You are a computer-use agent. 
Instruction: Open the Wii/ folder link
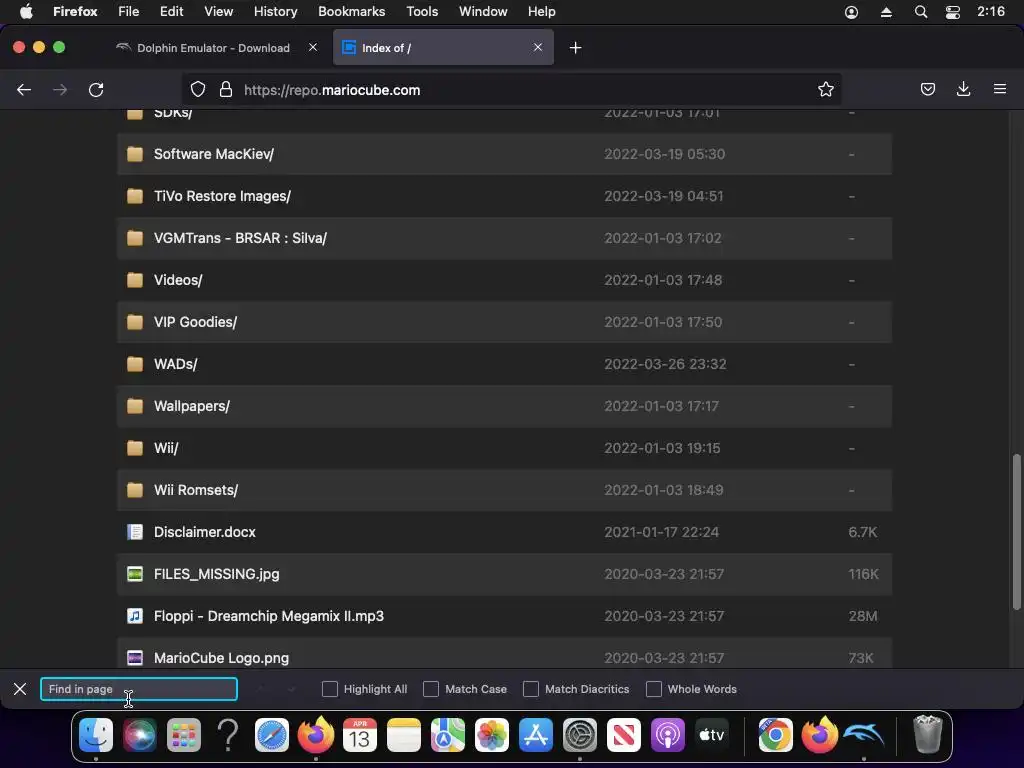tap(166, 448)
